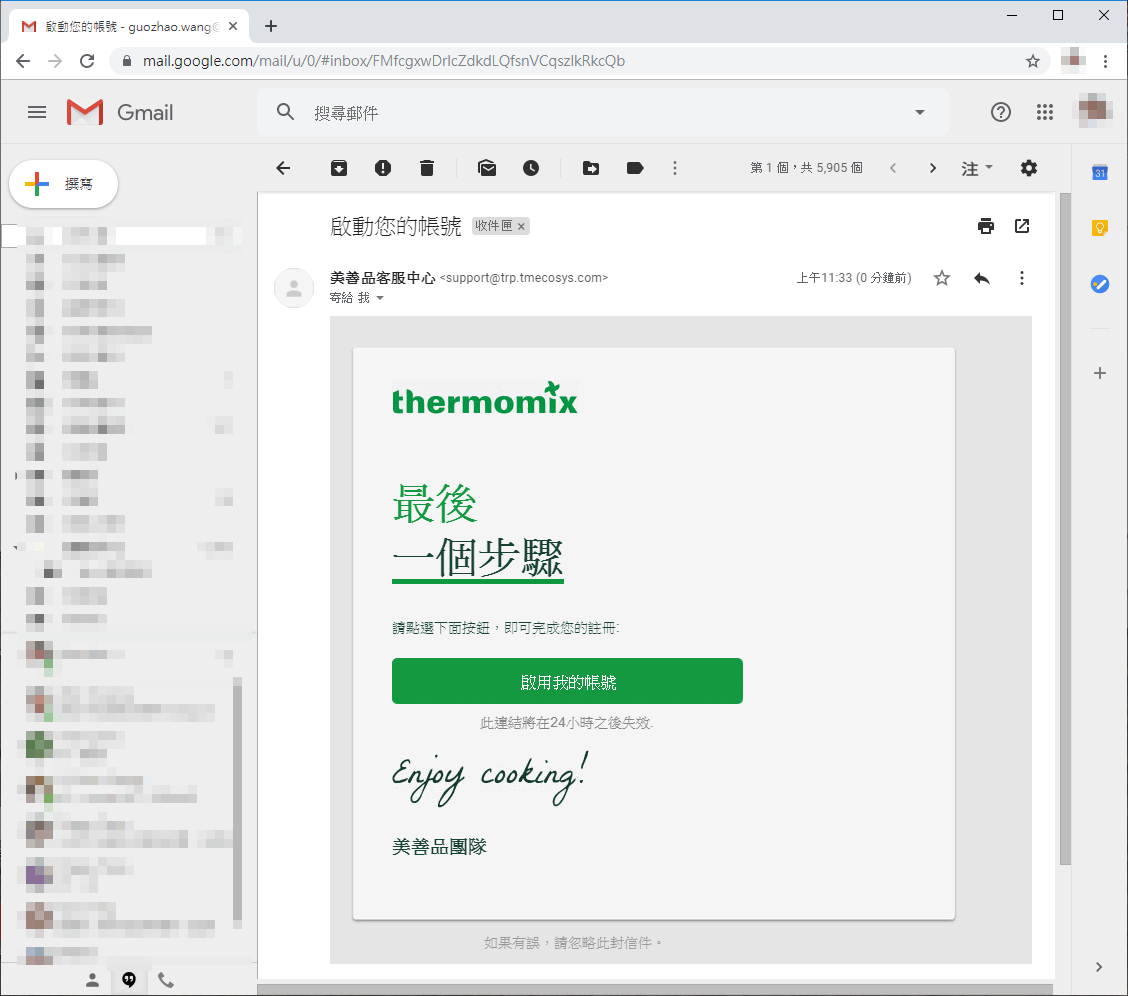The width and height of the screenshot is (1128, 996).
Task: Toggle the main Gmail navigation menu
Action: point(36,112)
